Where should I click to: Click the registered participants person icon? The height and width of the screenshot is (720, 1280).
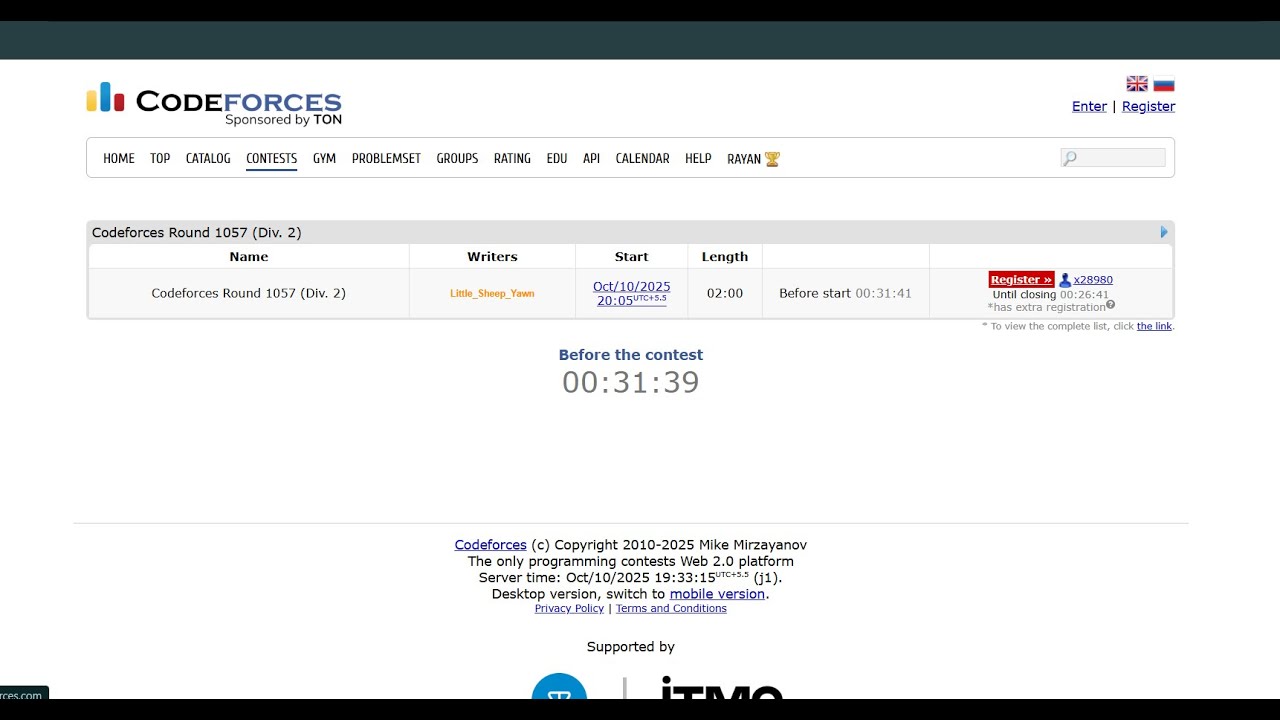pyautogui.click(x=1065, y=280)
